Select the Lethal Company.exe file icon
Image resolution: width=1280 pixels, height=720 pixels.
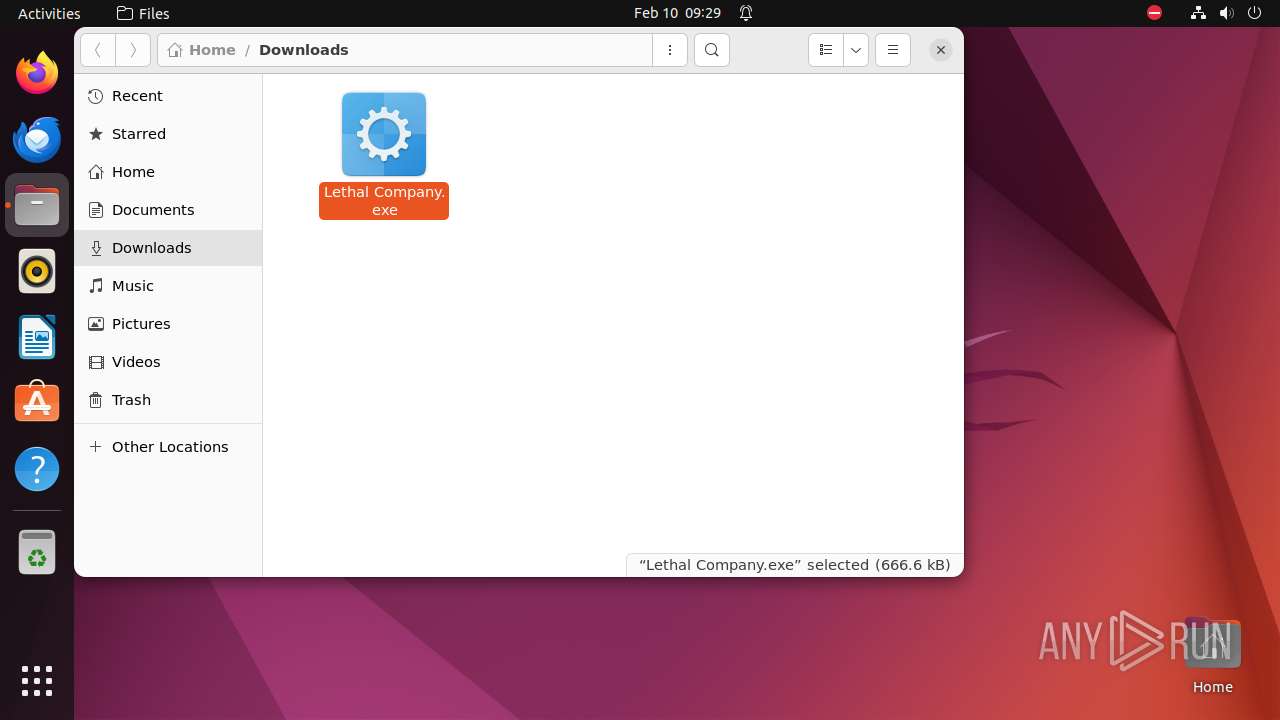384,134
